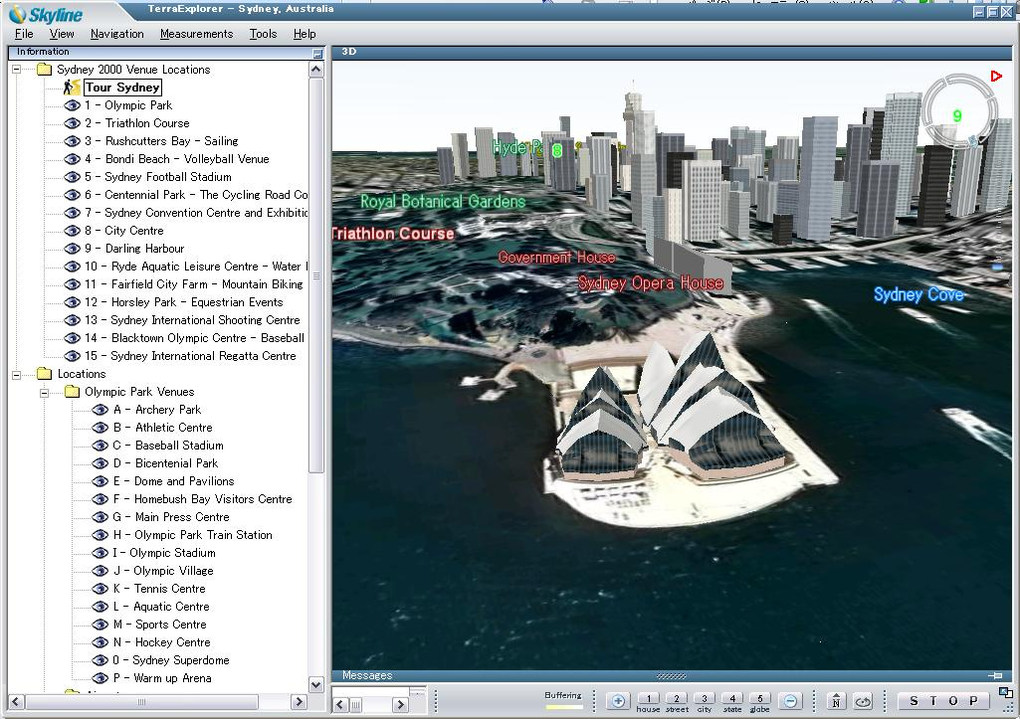Open the Navigation menu

coord(117,34)
